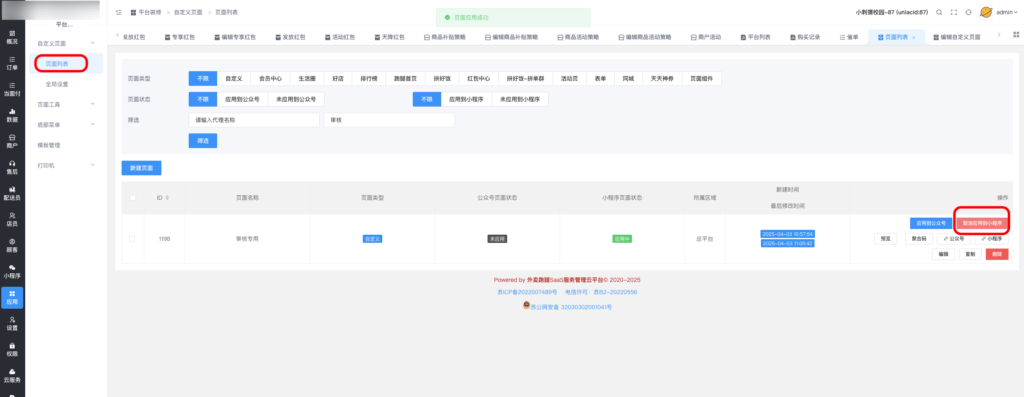The image size is (1024, 397).
Task: Click the 新建页面 button
Action: [x=141, y=168]
